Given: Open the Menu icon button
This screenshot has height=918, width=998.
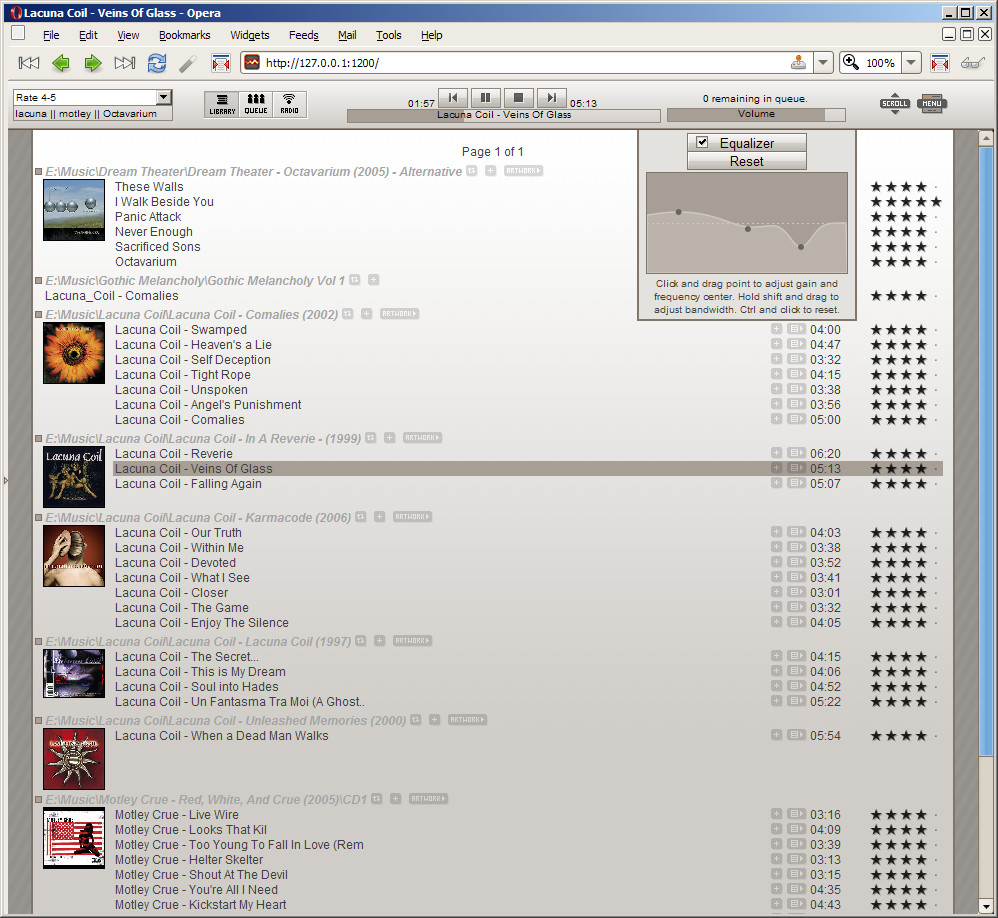Looking at the screenshot, I should point(932,103).
